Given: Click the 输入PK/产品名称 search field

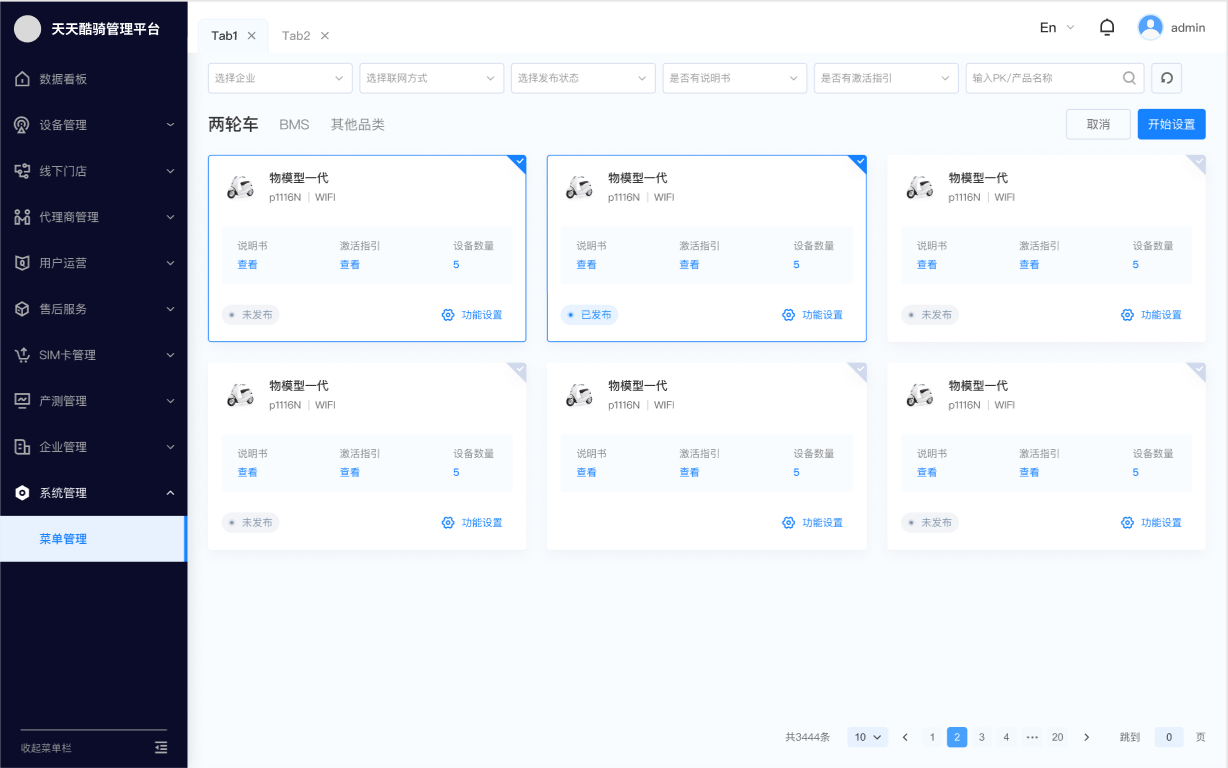Looking at the screenshot, I should coord(1040,78).
